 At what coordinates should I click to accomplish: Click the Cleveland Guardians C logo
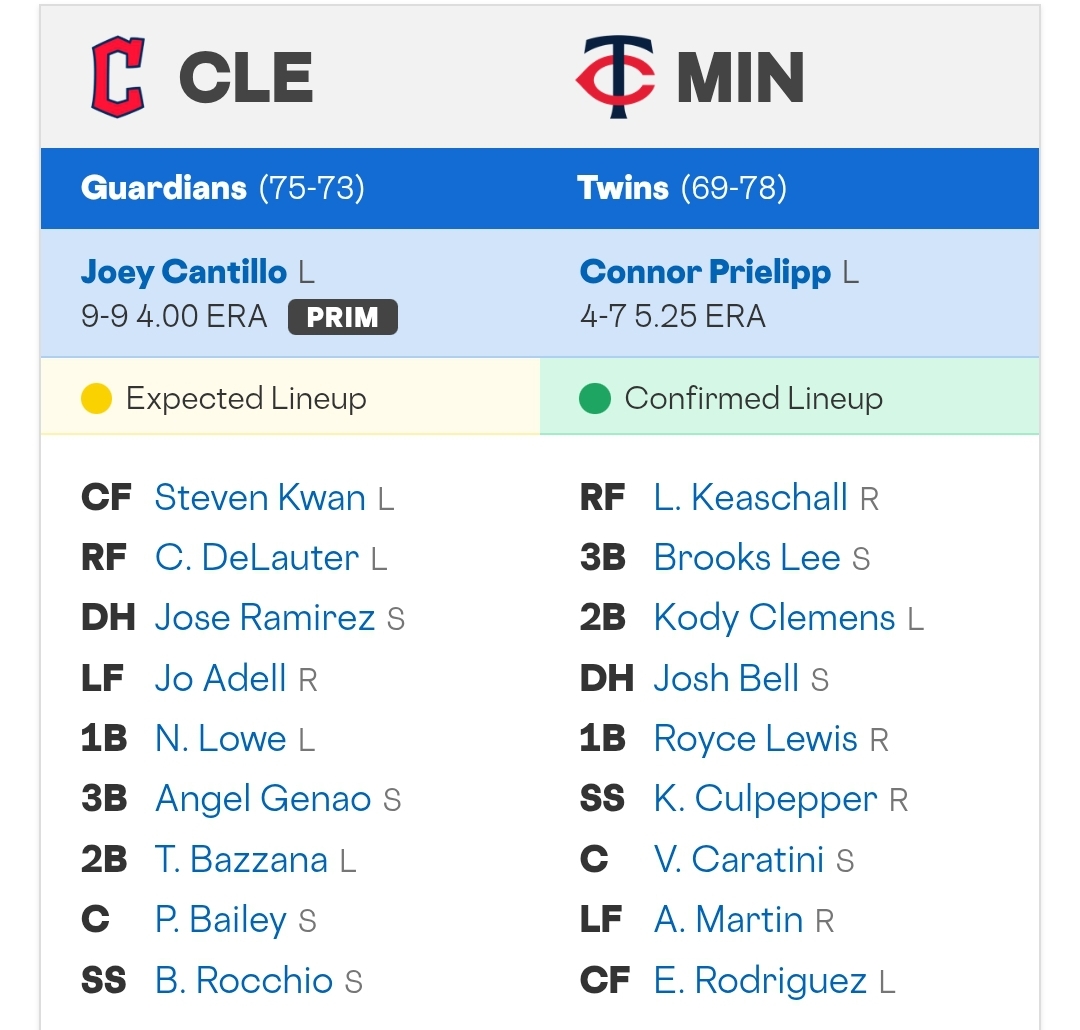[118, 76]
